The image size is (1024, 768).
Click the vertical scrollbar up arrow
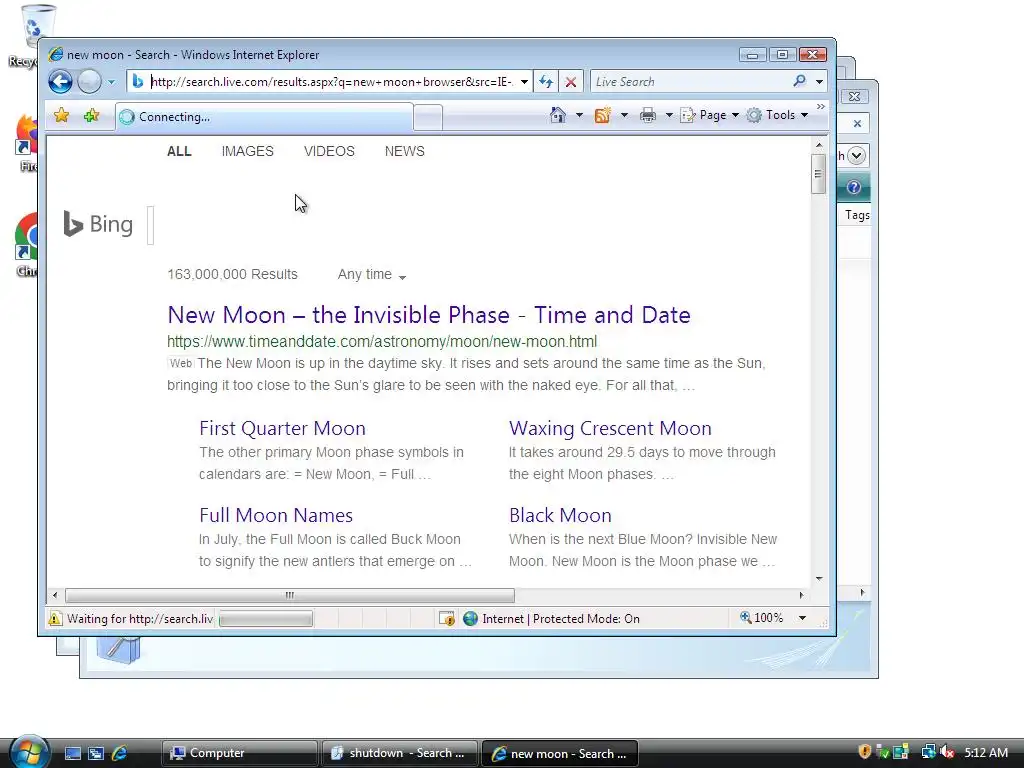click(819, 145)
